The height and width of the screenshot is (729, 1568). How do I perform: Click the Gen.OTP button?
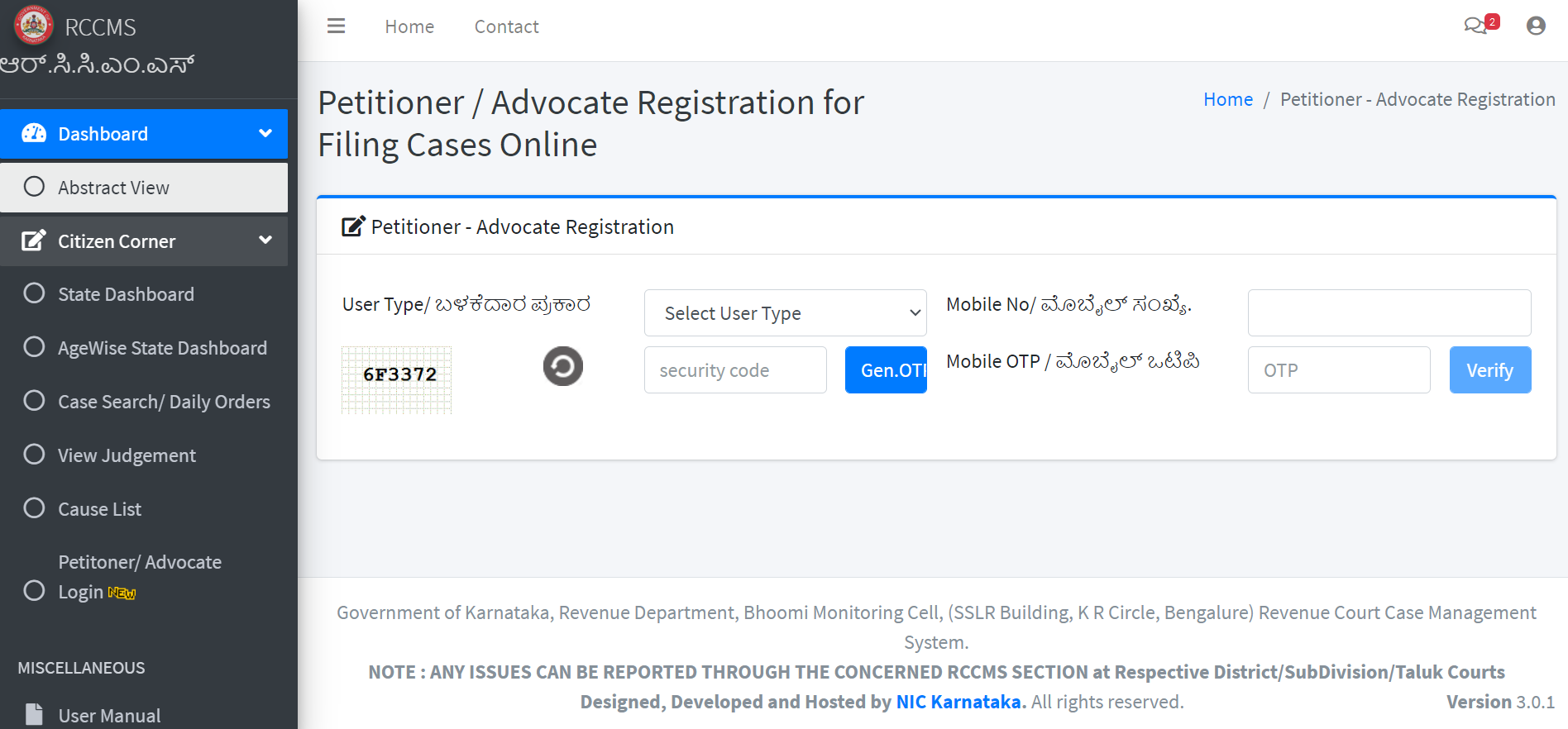click(x=886, y=369)
